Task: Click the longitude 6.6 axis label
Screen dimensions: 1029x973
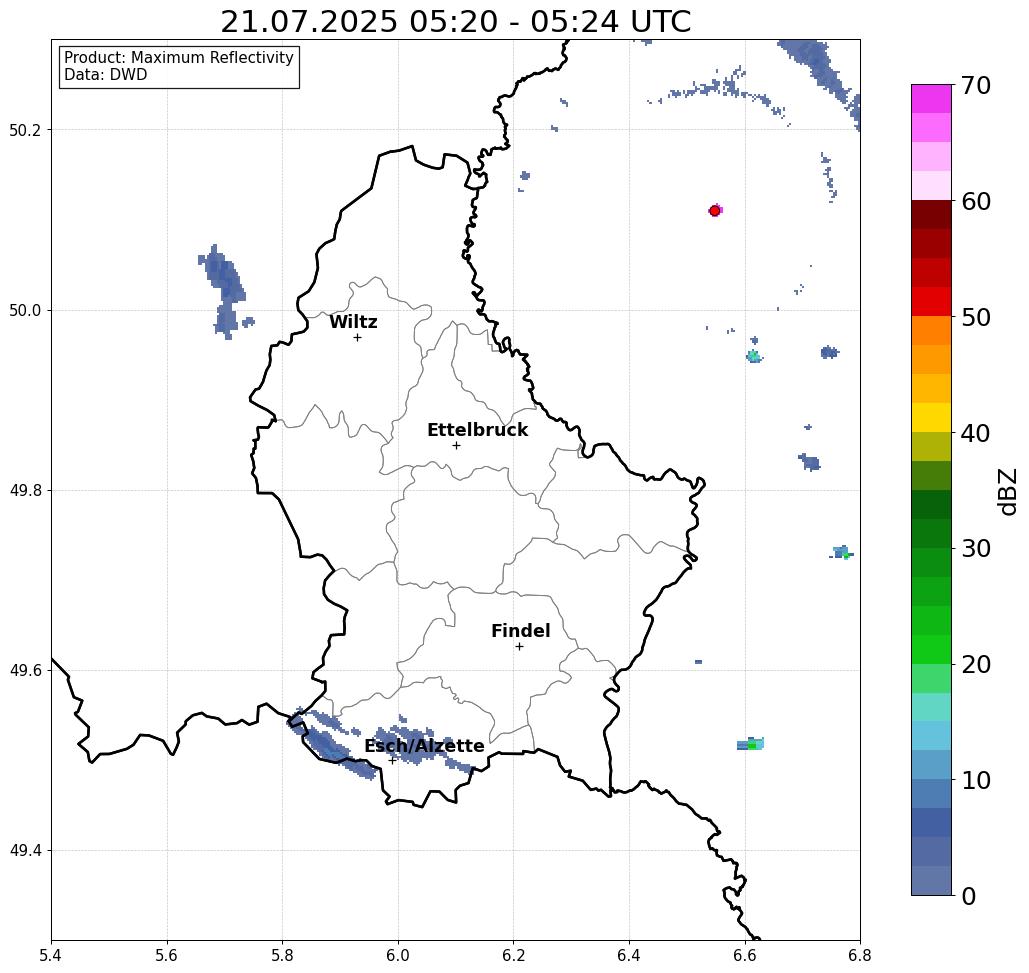Action: [x=744, y=955]
